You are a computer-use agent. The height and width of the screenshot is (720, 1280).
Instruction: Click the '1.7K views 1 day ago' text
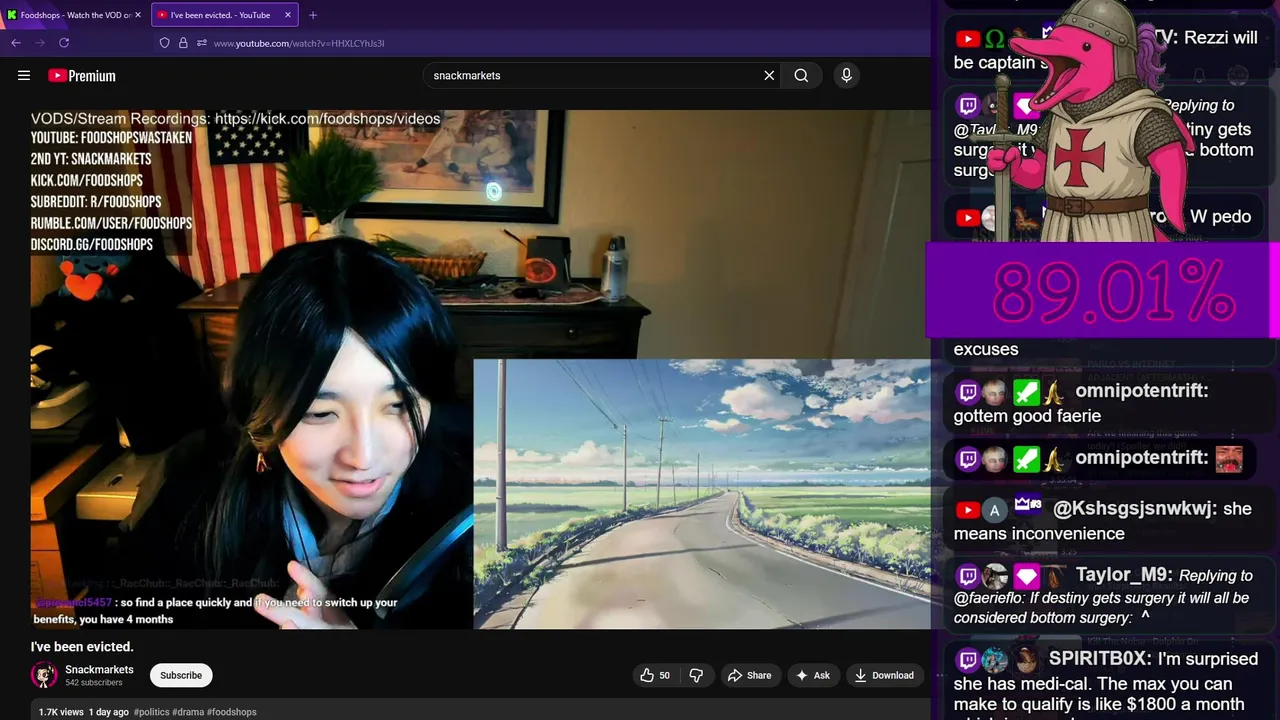point(83,712)
